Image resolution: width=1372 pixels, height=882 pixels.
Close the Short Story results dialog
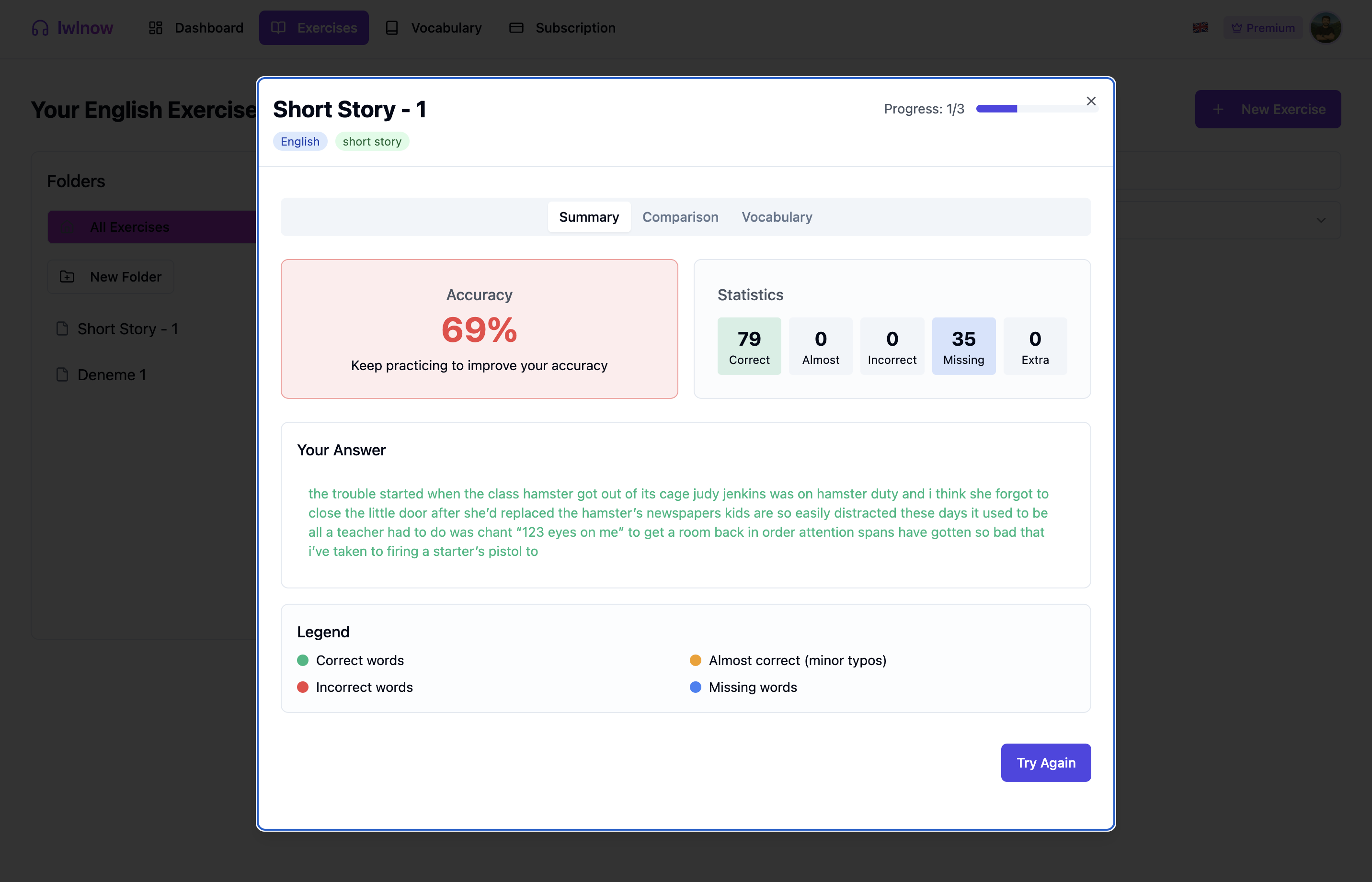[1091, 102]
